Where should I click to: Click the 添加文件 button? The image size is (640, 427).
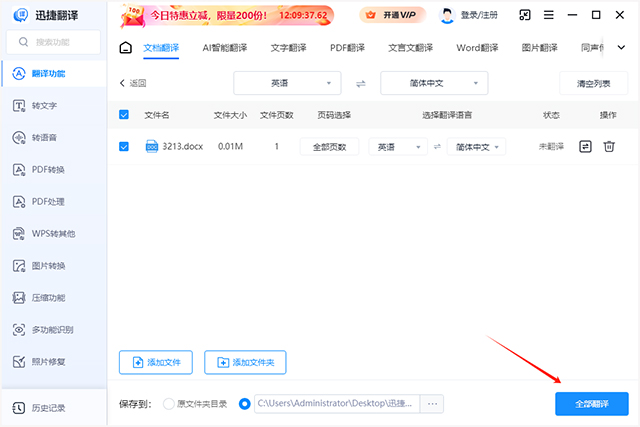click(156, 363)
